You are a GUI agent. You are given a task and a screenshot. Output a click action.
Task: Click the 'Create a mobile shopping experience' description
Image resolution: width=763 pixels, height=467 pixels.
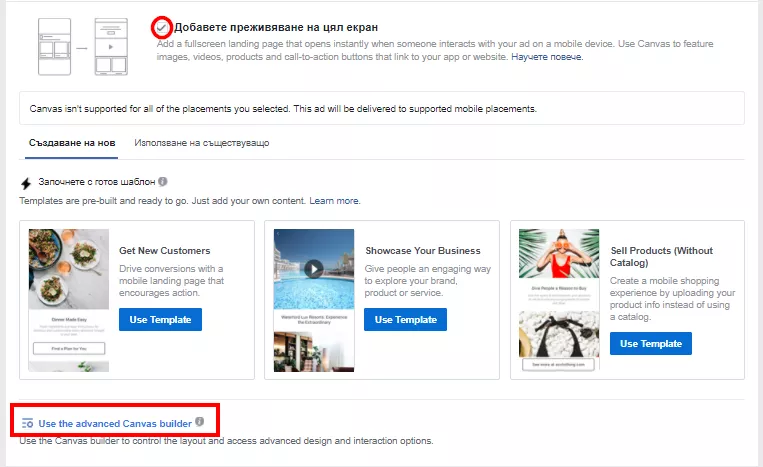pos(672,299)
